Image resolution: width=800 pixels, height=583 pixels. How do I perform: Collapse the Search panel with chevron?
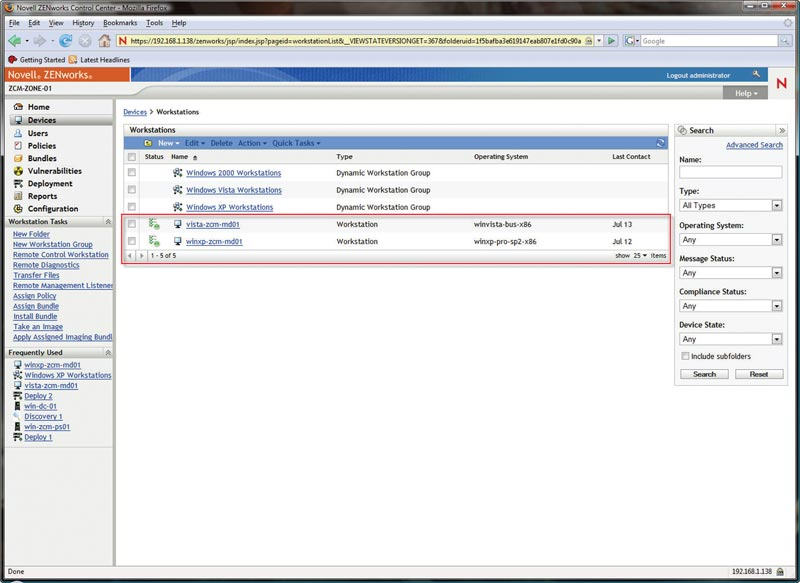[782, 131]
